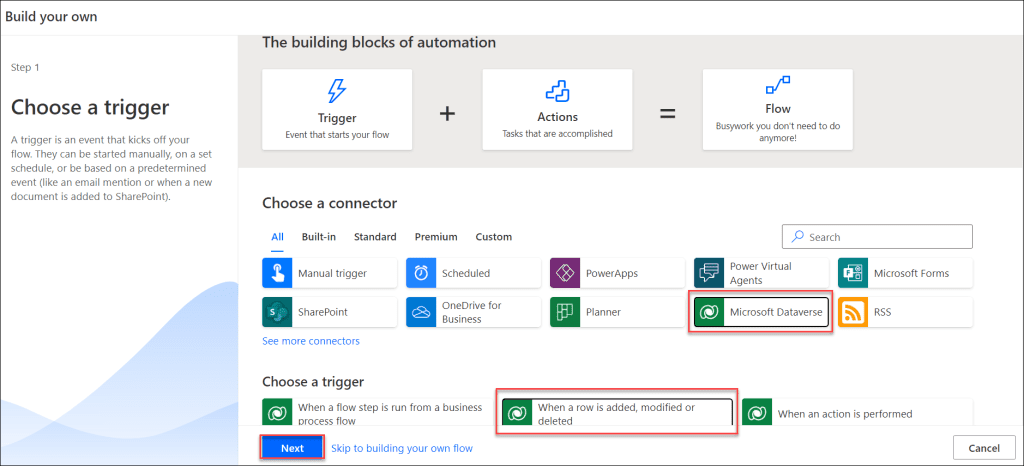Click the 'Step 1' label

coord(25,67)
